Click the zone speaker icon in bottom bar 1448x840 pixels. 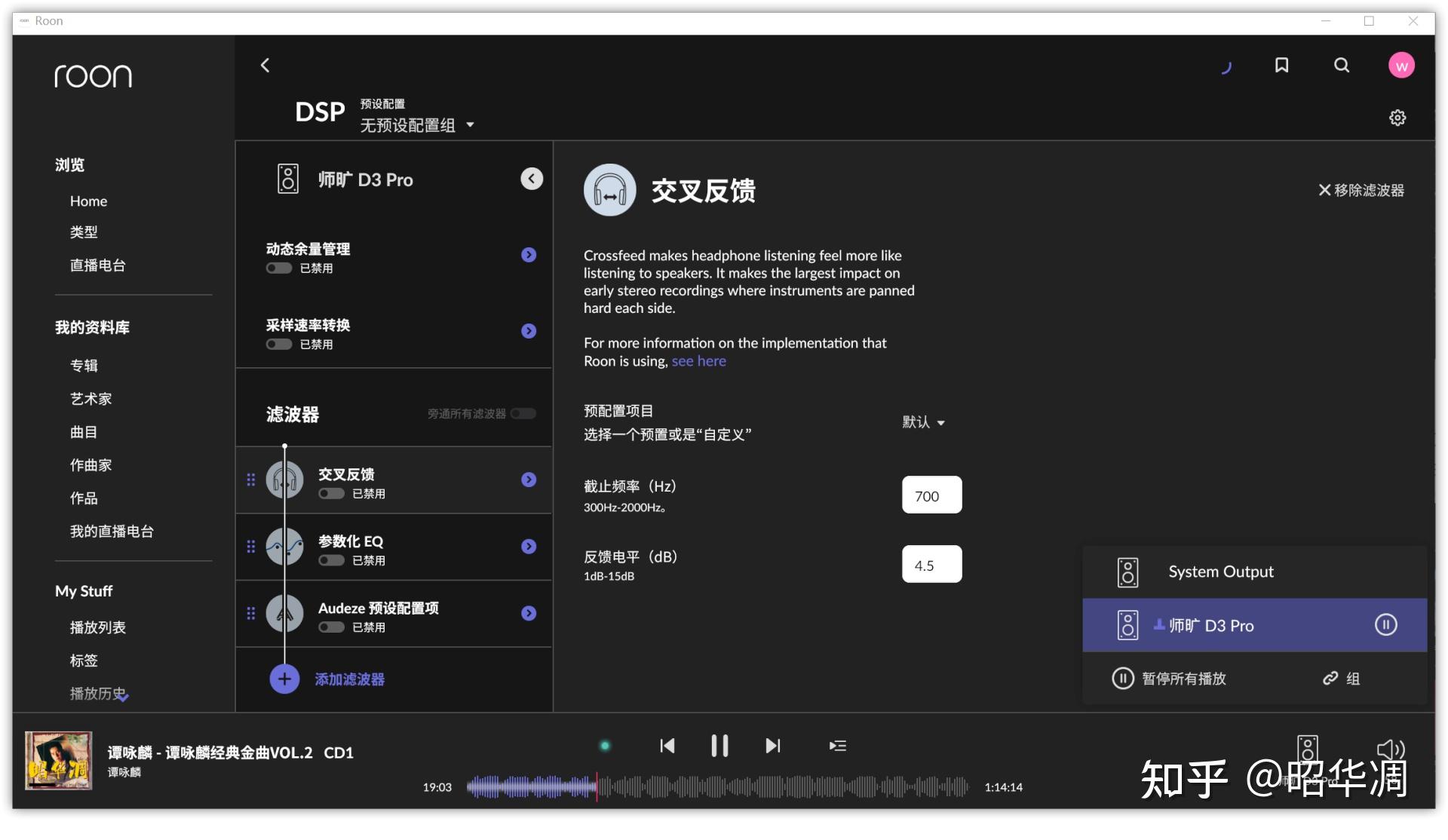coord(1308,750)
